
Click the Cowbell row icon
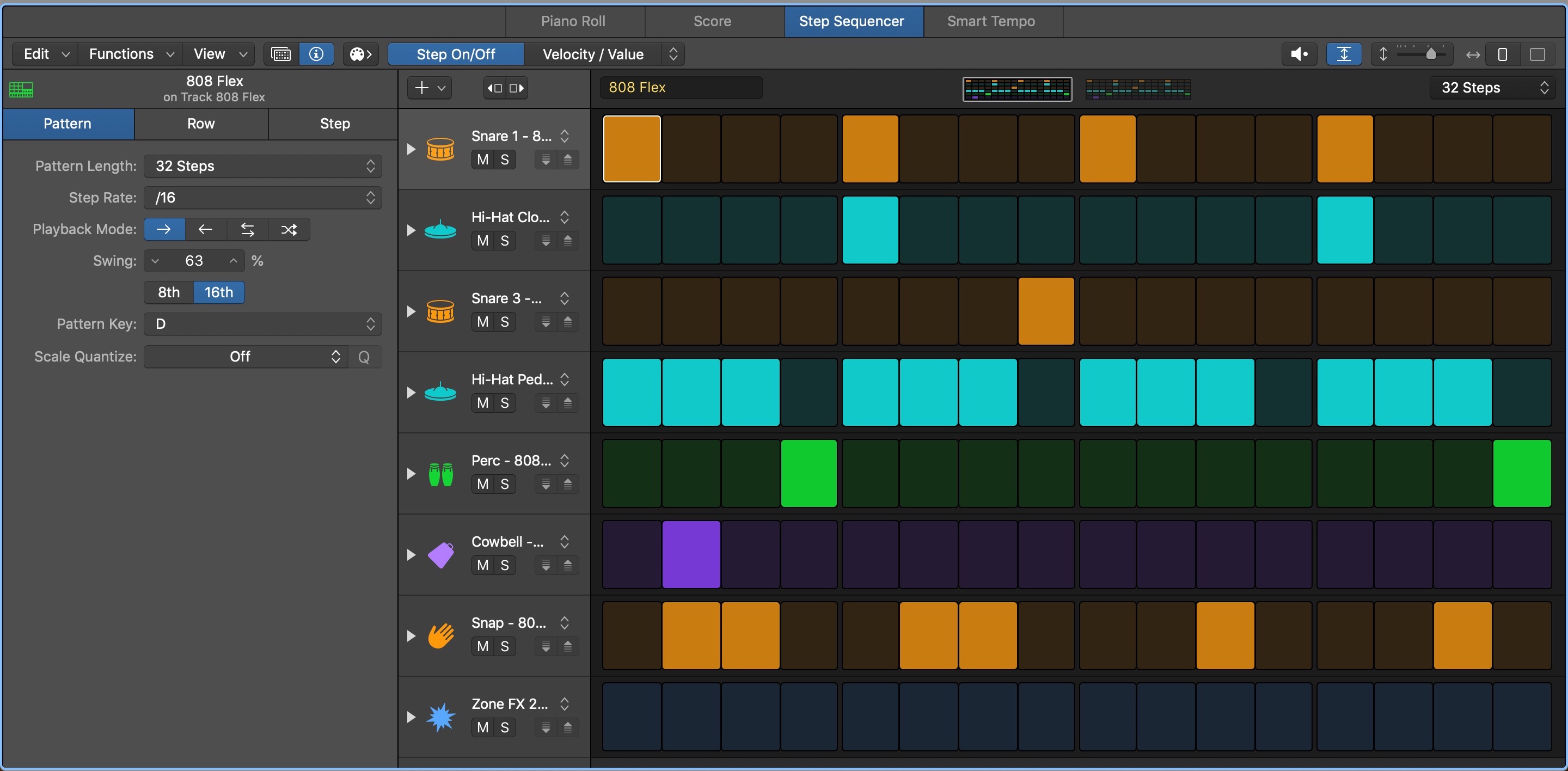tap(440, 554)
